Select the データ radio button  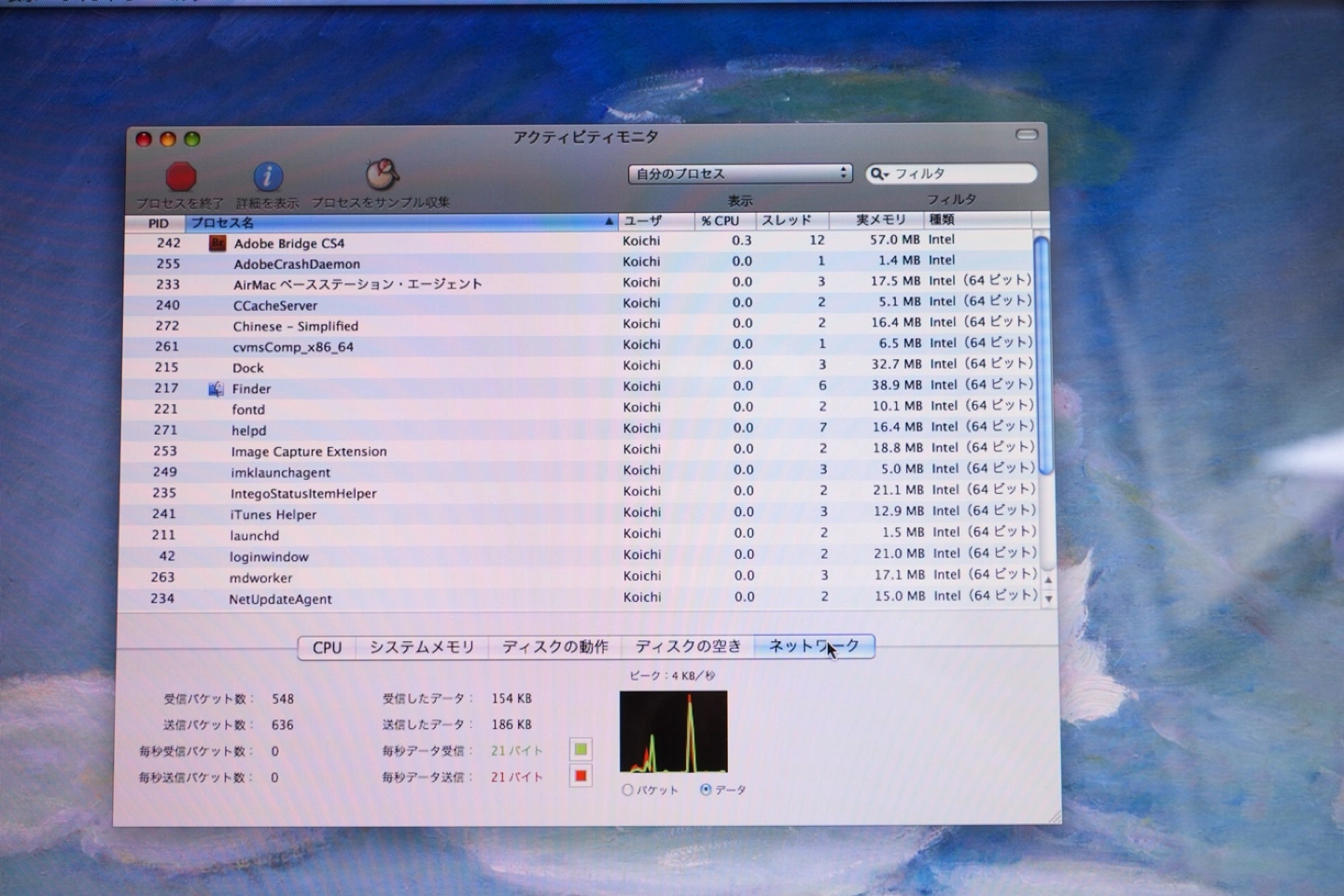706,790
